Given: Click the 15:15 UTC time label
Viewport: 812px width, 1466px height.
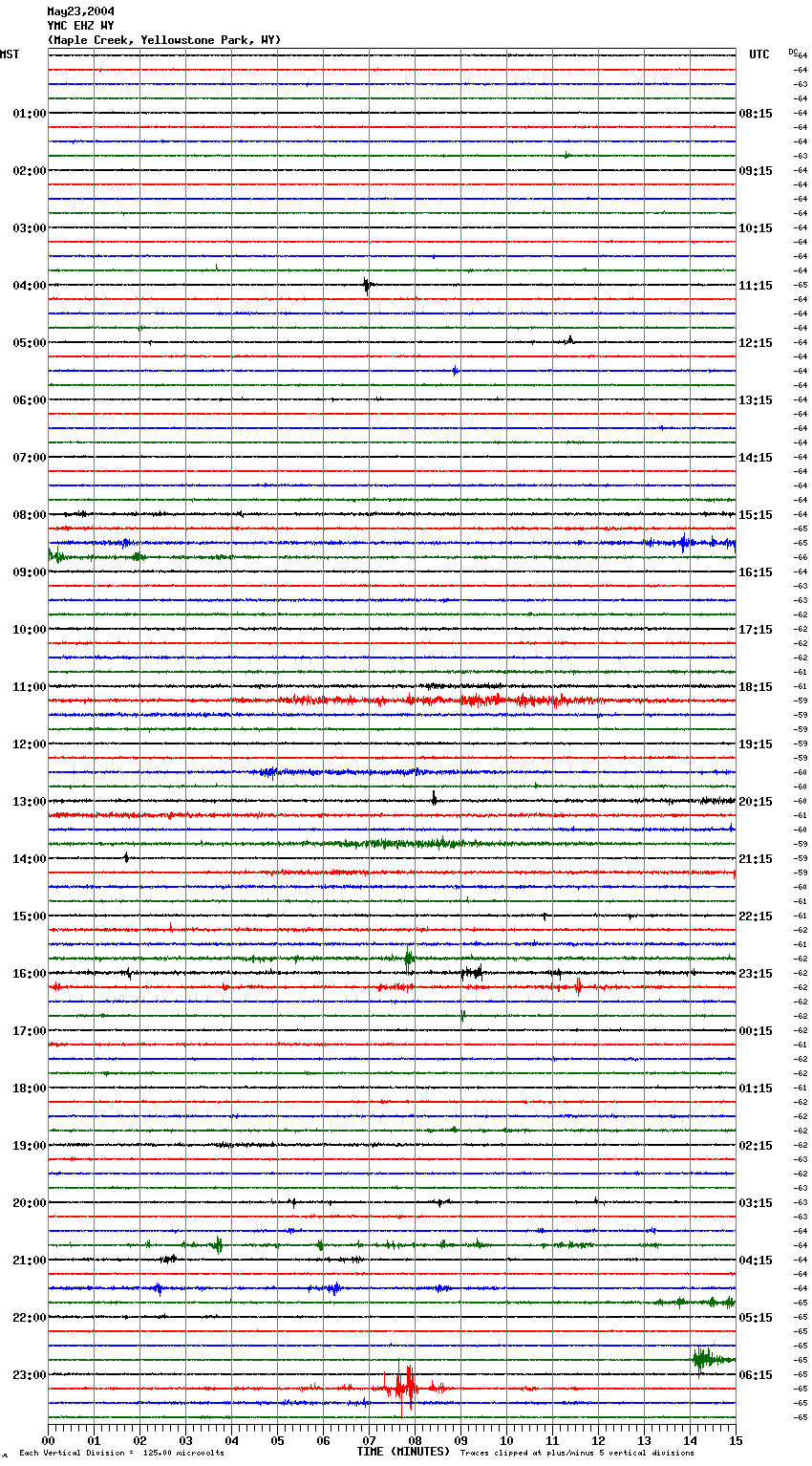Looking at the screenshot, I should pyautogui.click(x=756, y=515).
